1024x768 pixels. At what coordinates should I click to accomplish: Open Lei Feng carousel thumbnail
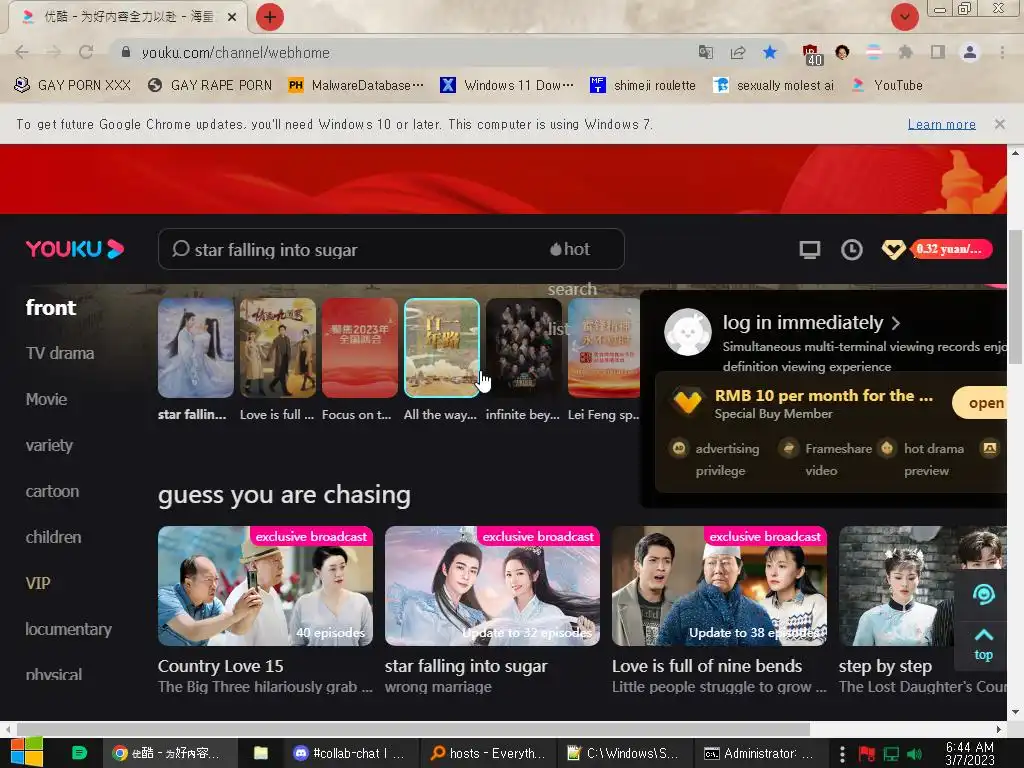pyautogui.click(x=604, y=348)
